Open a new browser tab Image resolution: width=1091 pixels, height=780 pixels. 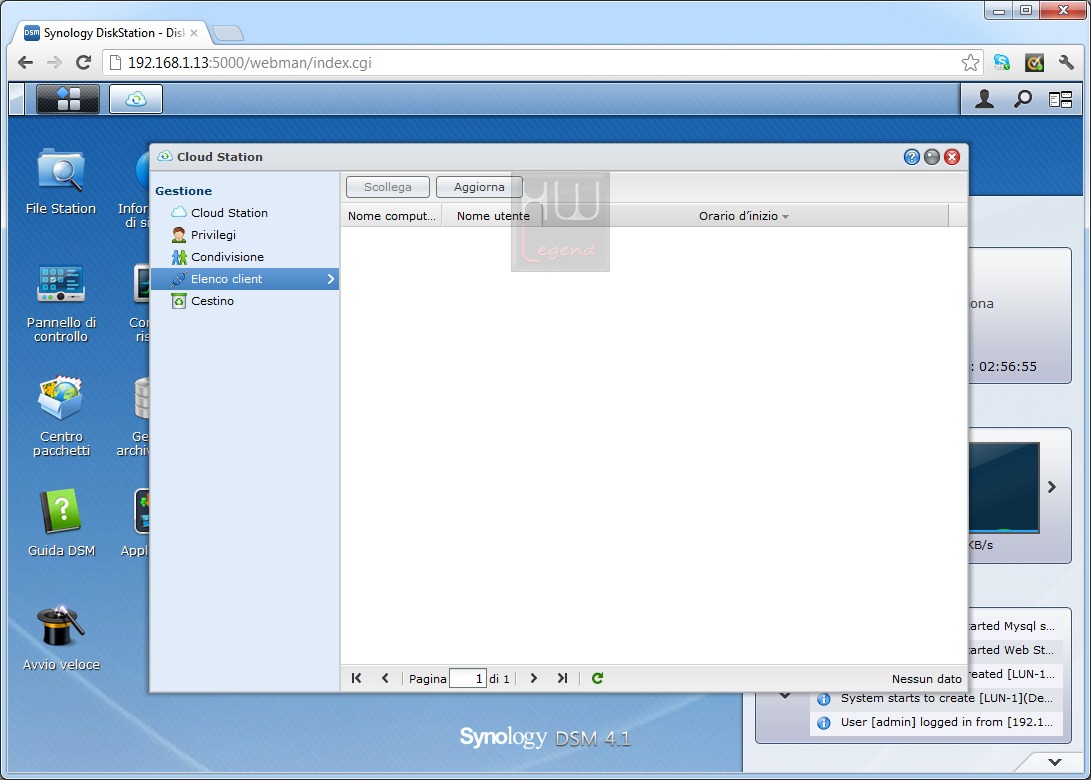(228, 33)
